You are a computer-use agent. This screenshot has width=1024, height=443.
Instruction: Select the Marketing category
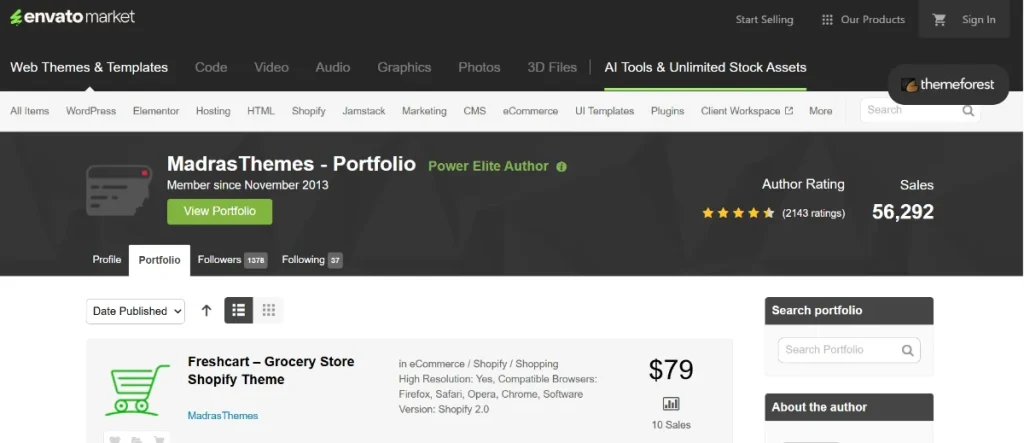click(424, 111)
